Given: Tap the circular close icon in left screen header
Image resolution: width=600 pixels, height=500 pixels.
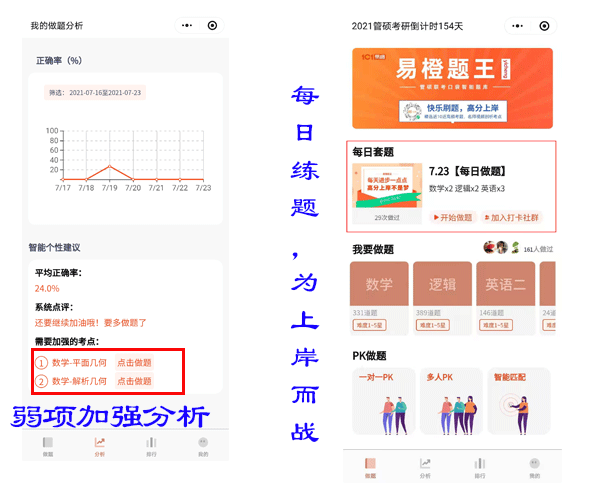Looking at the screenshot, I should click(212, 26).
